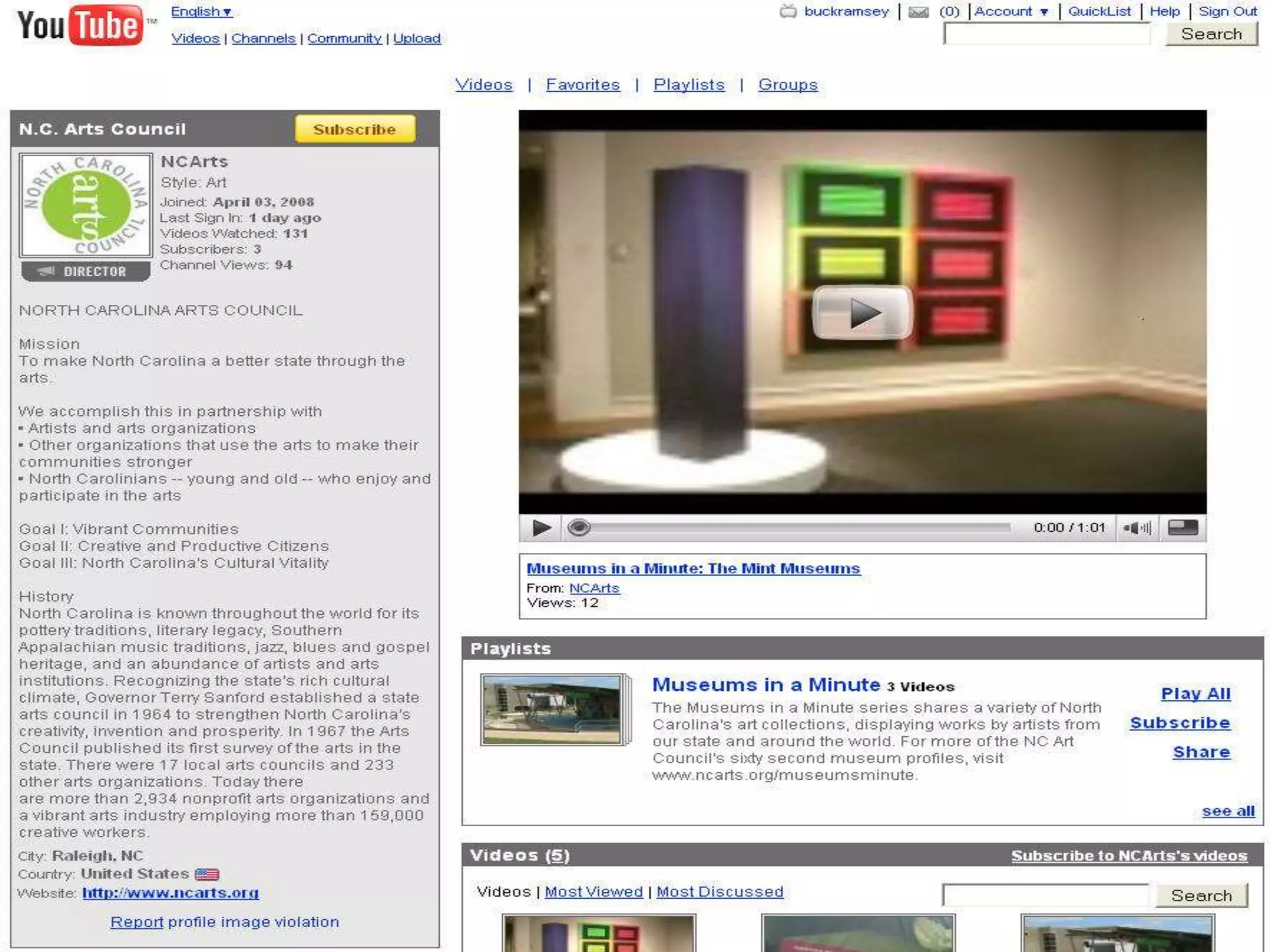Click the Upload link in the header
The width and height of the screenshot is (1270, 952).
click(417, 38)
